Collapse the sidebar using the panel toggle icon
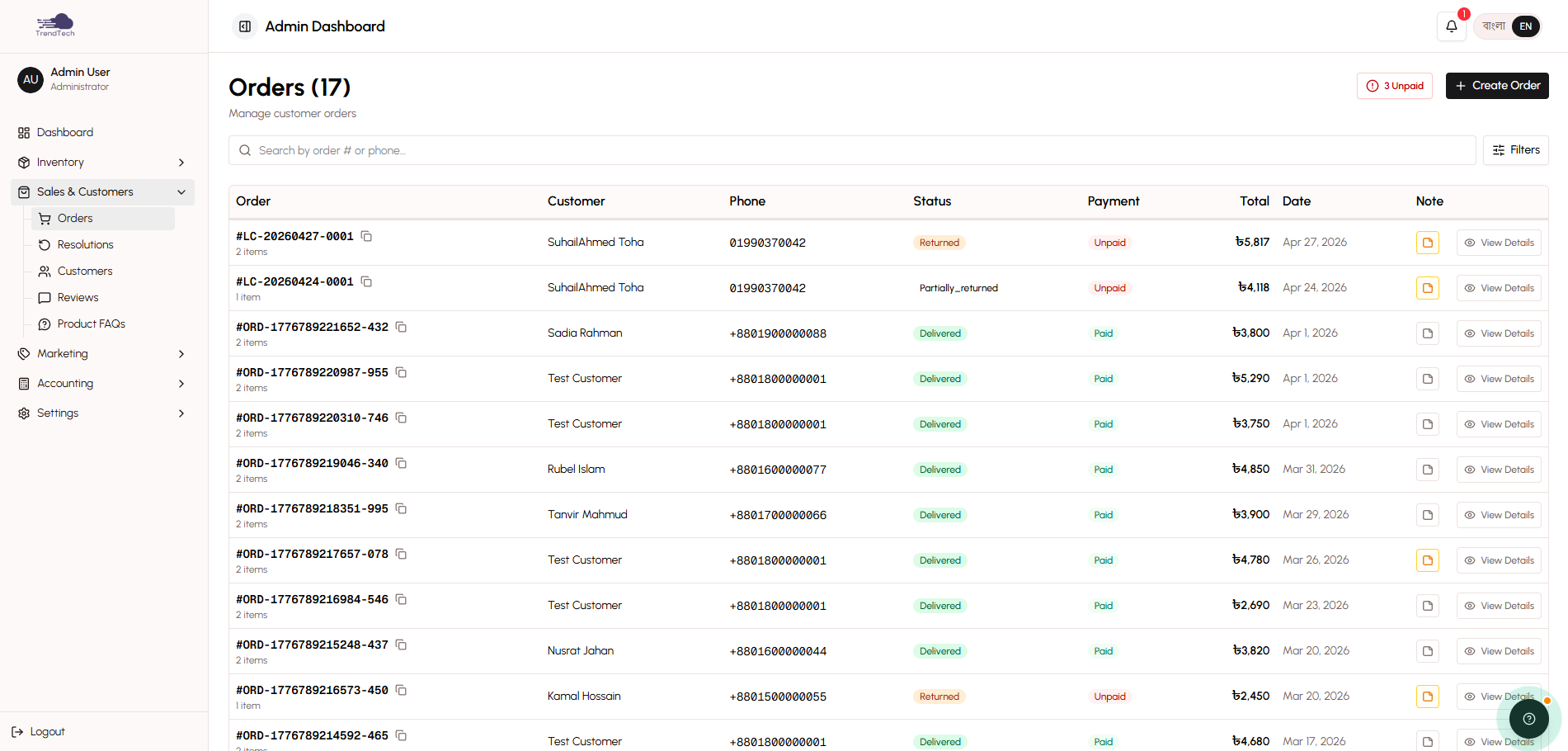Screen dimensions: 1568x751 pos(244,26)
